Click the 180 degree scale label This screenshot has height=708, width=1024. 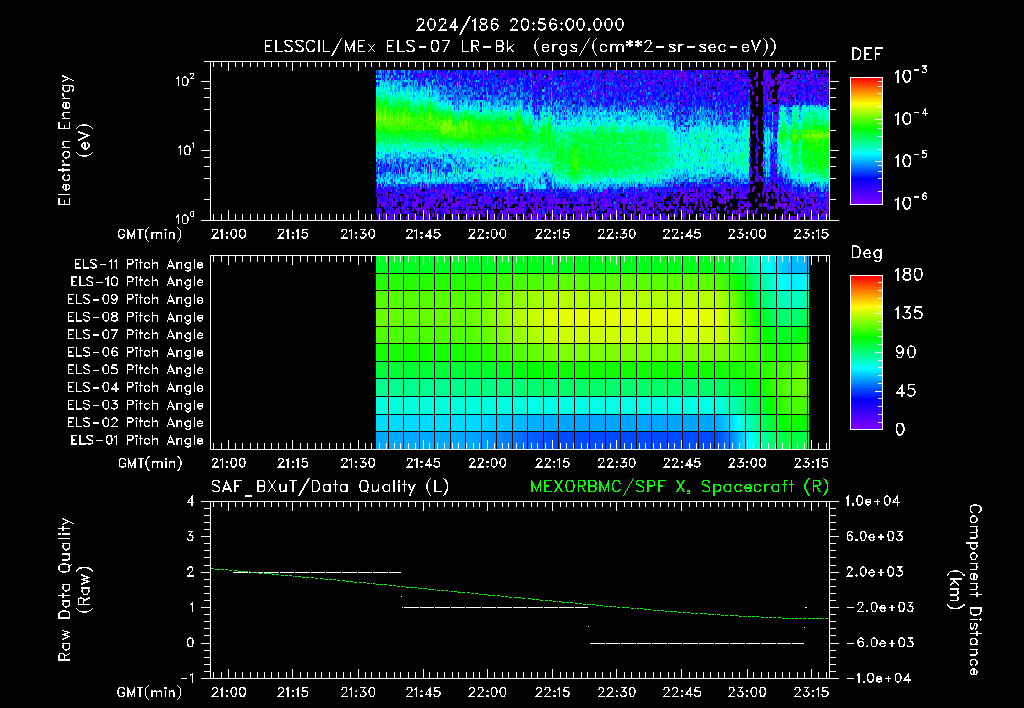[908, 274]
